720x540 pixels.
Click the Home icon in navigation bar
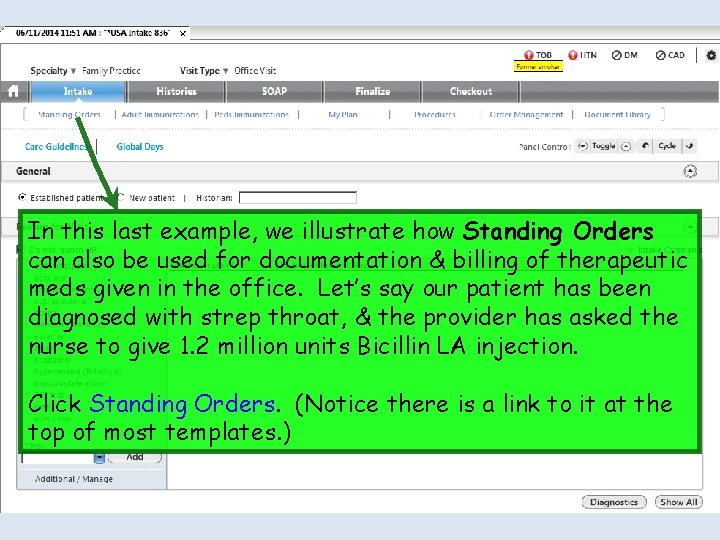tap(13, 91)
